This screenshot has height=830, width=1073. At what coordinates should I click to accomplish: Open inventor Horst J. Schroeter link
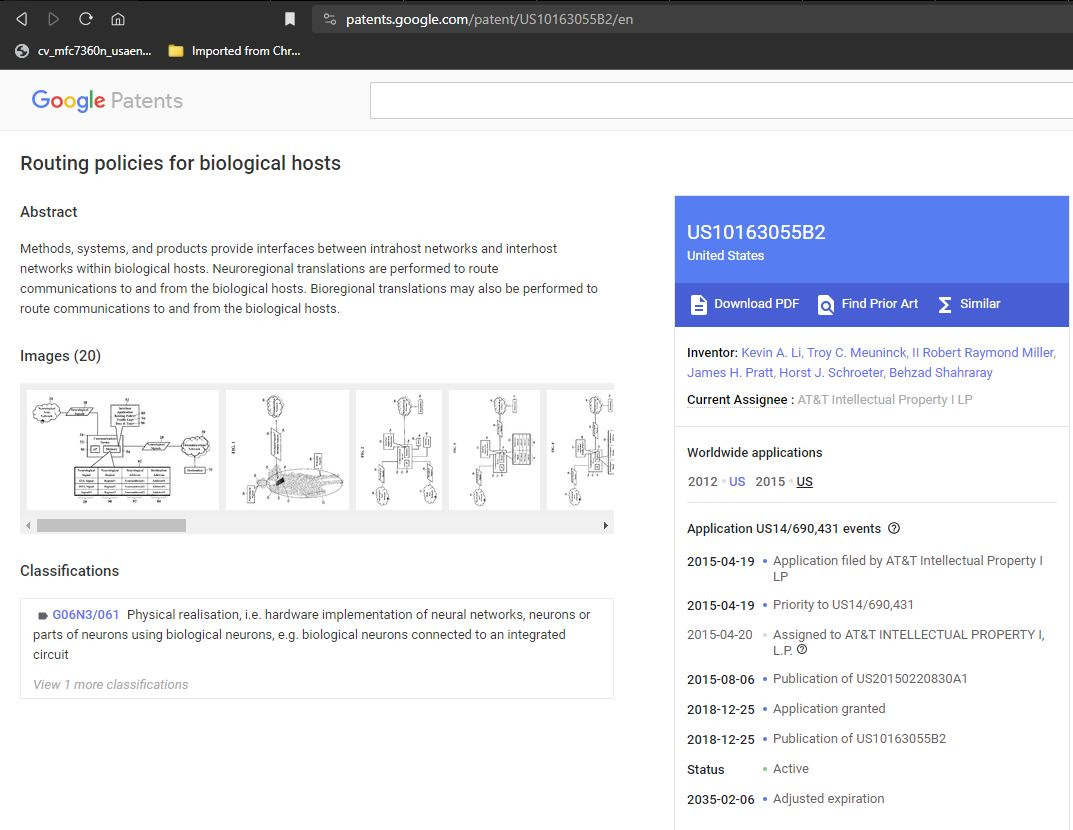pyautogui.click(x=831, y=372)
